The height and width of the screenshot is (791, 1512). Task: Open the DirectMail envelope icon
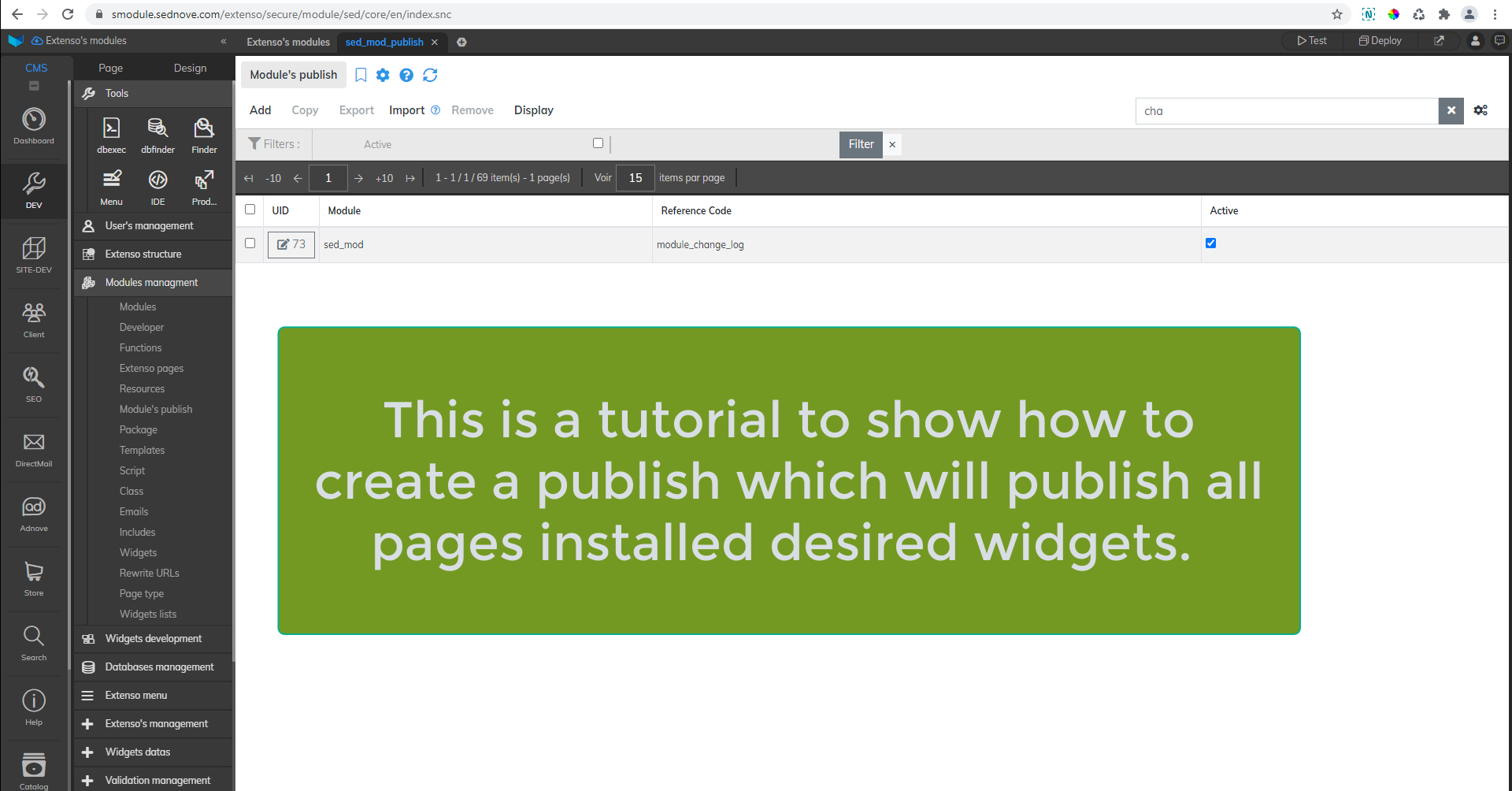pos(34,449)
